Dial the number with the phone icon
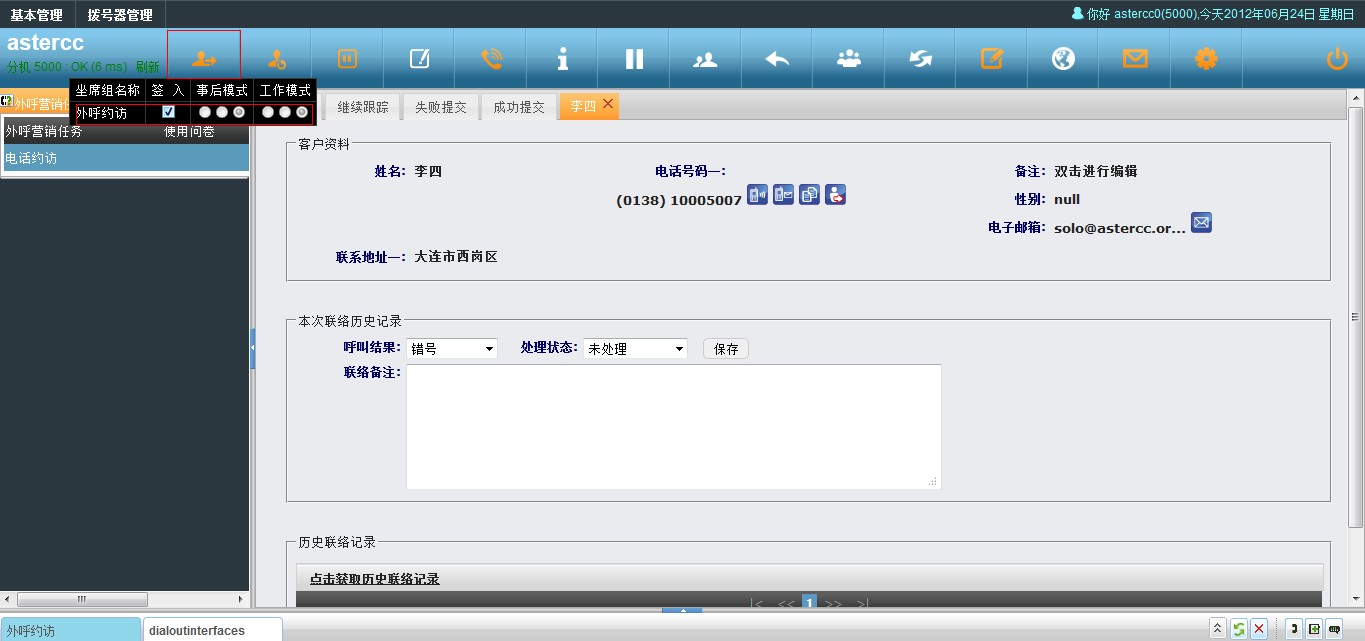 click(x=758, y=195)
